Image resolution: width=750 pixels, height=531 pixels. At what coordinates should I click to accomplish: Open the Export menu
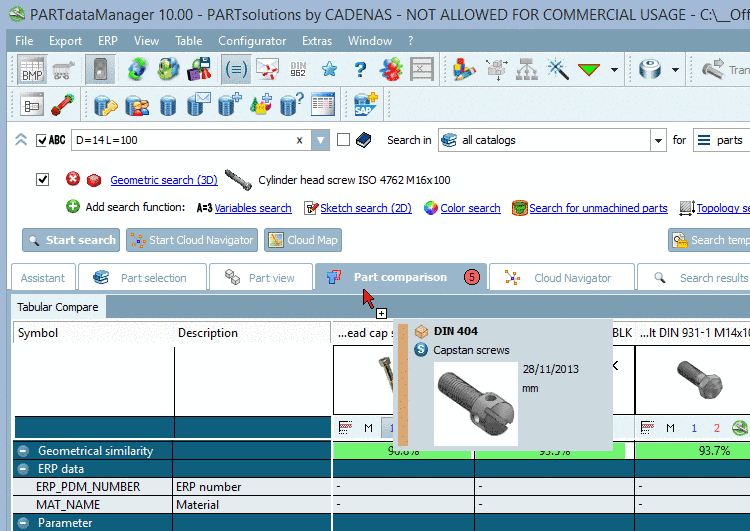[x=66, y=41]
